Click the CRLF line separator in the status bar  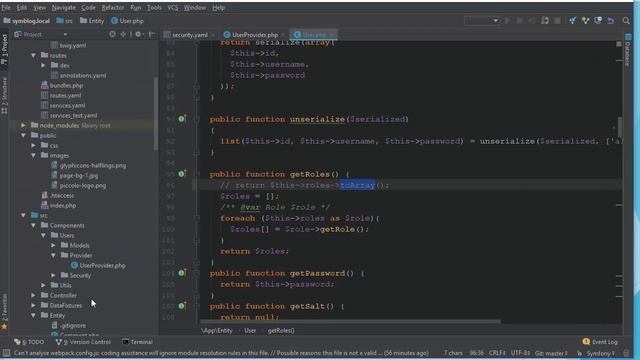pos(497,353)
